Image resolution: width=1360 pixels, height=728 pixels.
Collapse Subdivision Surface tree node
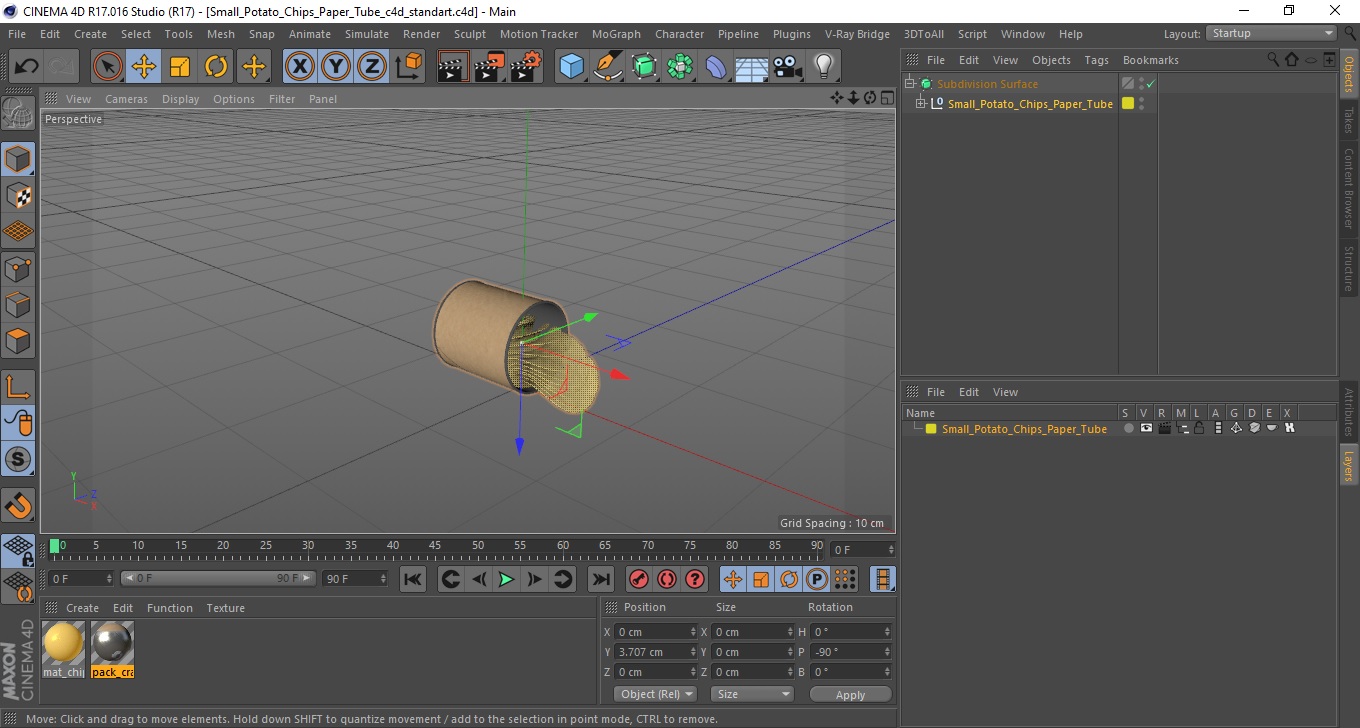pyautogui.click(x=910, y=84)
